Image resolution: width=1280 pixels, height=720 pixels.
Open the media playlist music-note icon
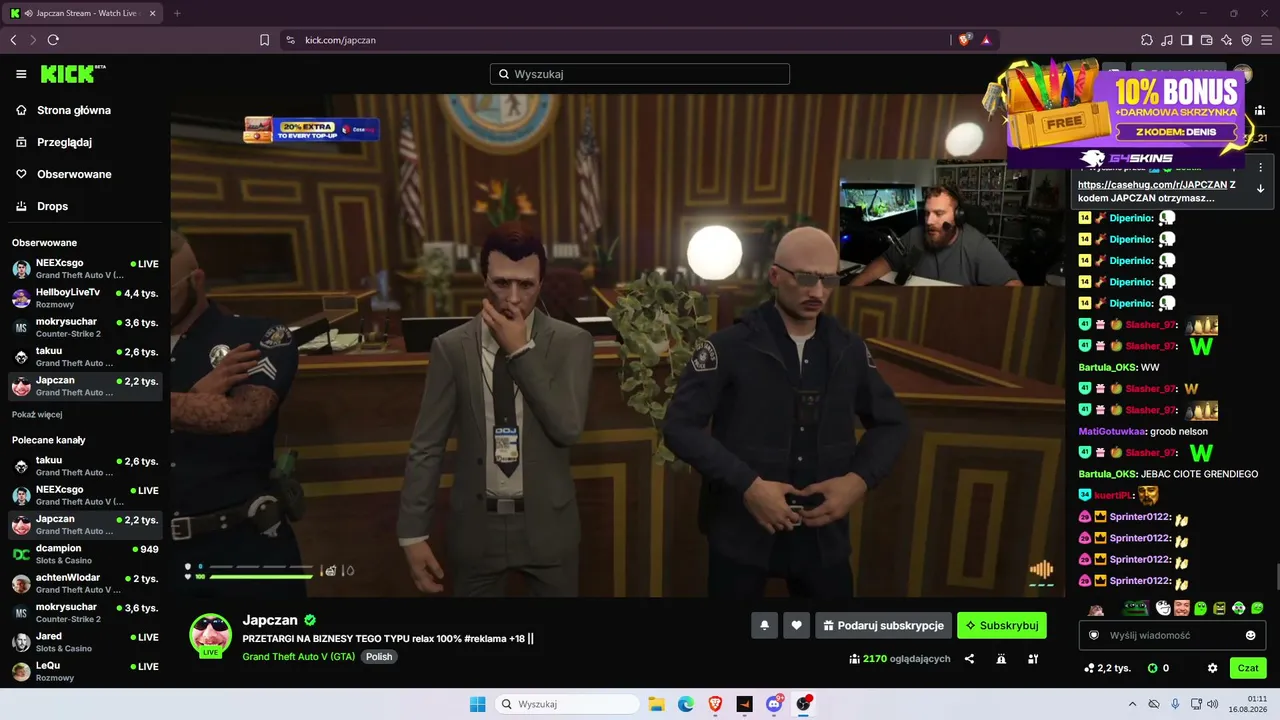pos(1167,40)
